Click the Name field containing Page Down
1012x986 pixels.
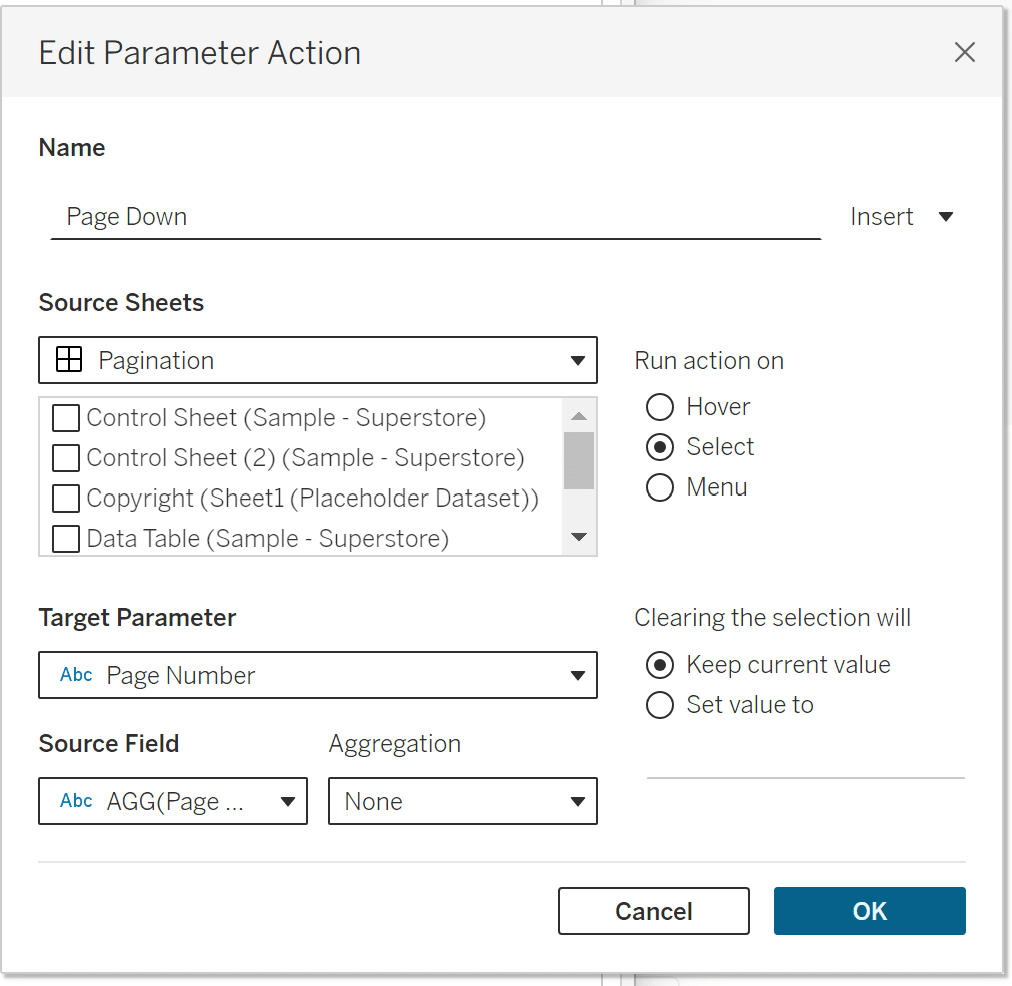tap(436, 217)
